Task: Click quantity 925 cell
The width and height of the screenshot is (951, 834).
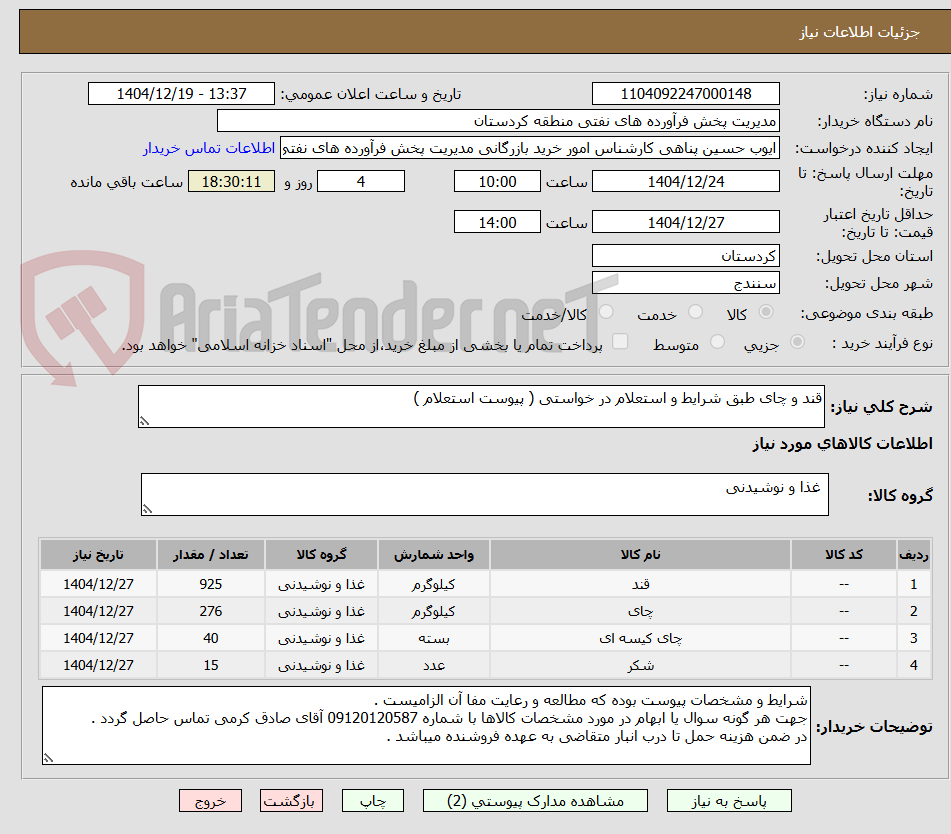Action: point(210,584)
